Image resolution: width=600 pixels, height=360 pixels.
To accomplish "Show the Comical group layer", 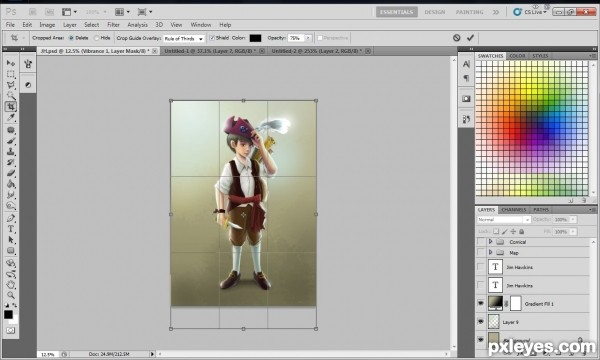I will pyautogui.click(x=481, y=242).
